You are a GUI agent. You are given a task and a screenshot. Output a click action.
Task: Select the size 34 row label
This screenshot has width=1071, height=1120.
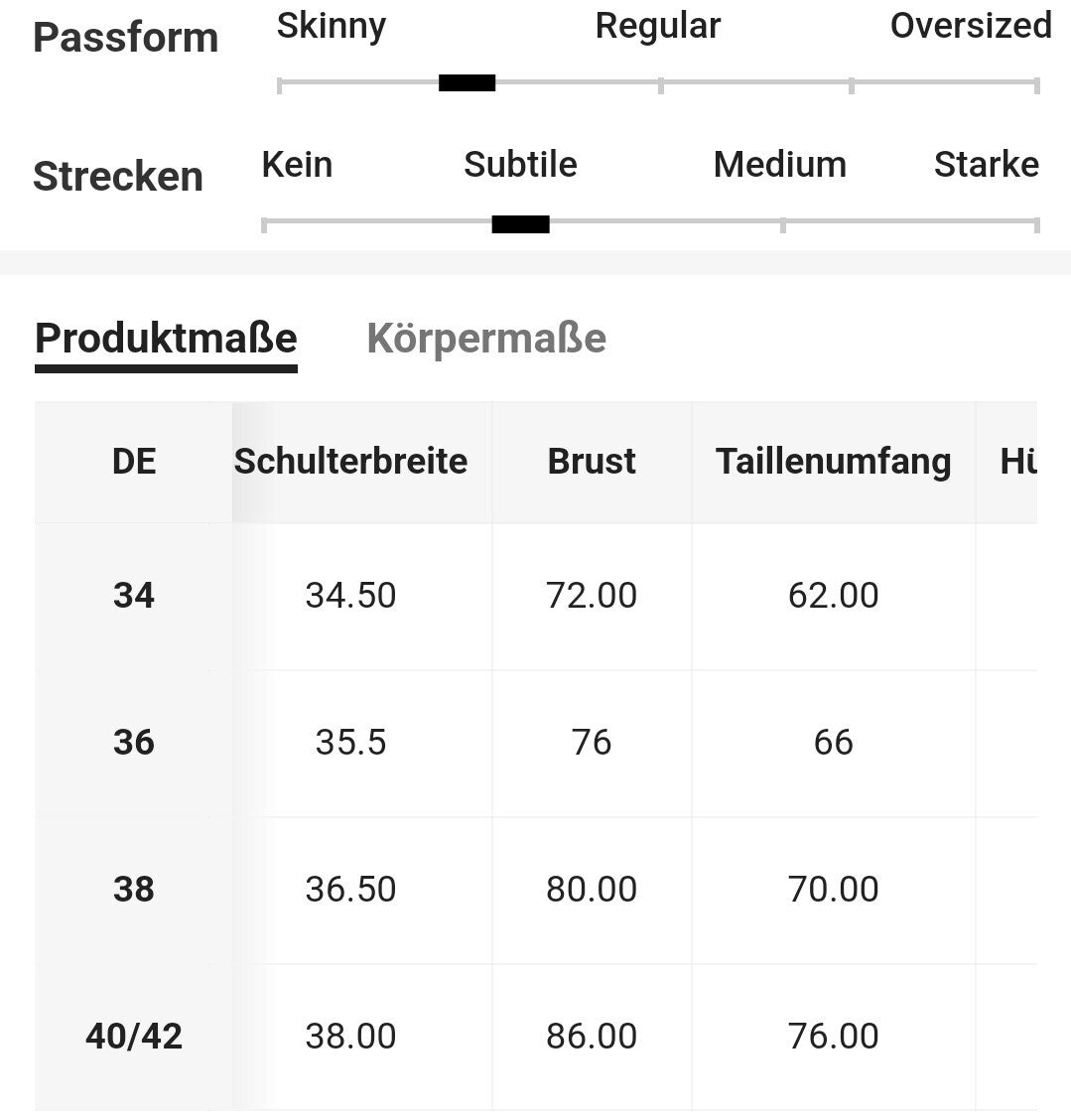[134, 596]
